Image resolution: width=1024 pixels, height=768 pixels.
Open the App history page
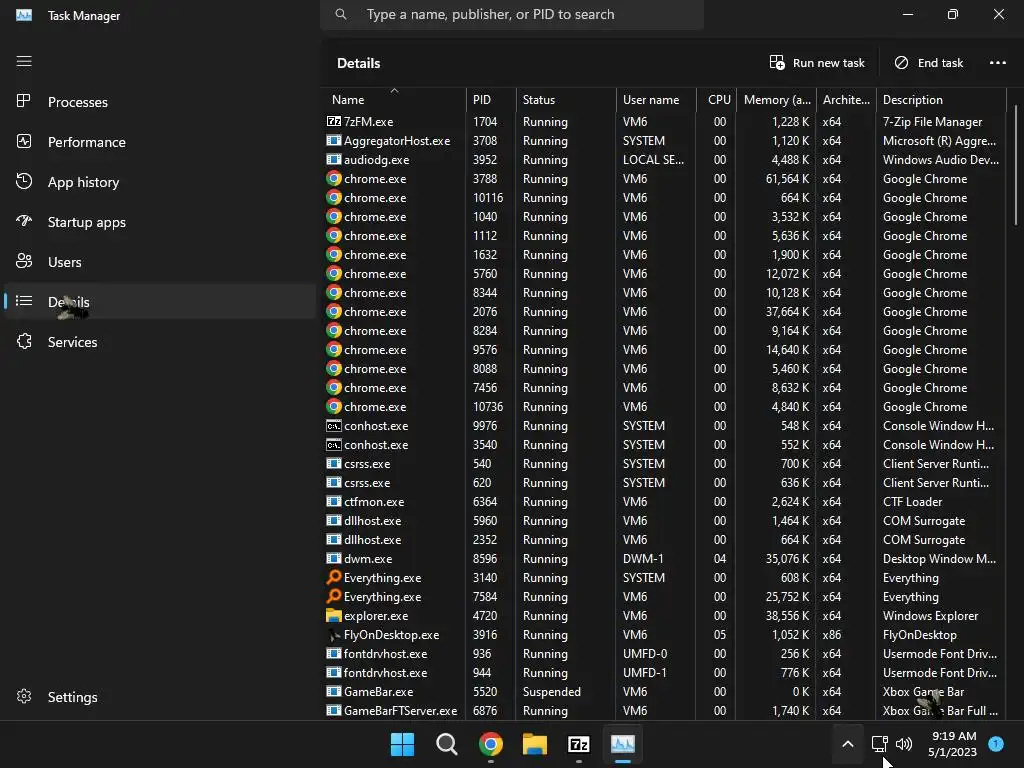[160, 182]
